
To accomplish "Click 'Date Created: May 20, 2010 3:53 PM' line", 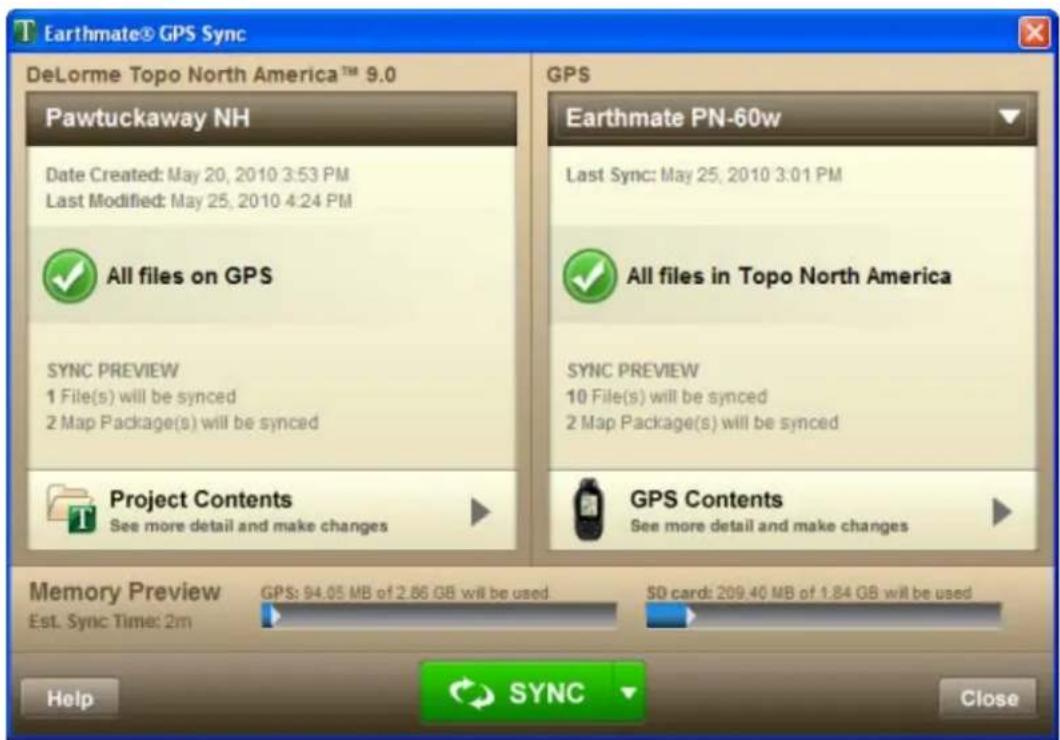I will (x=197, y=174).
